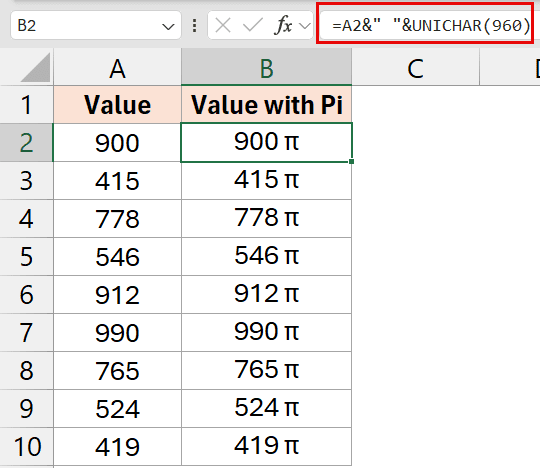The width and height of the screenshot is (540, 468).
Task: Select the cell showing '900 π'
Action: click(267, 143)
